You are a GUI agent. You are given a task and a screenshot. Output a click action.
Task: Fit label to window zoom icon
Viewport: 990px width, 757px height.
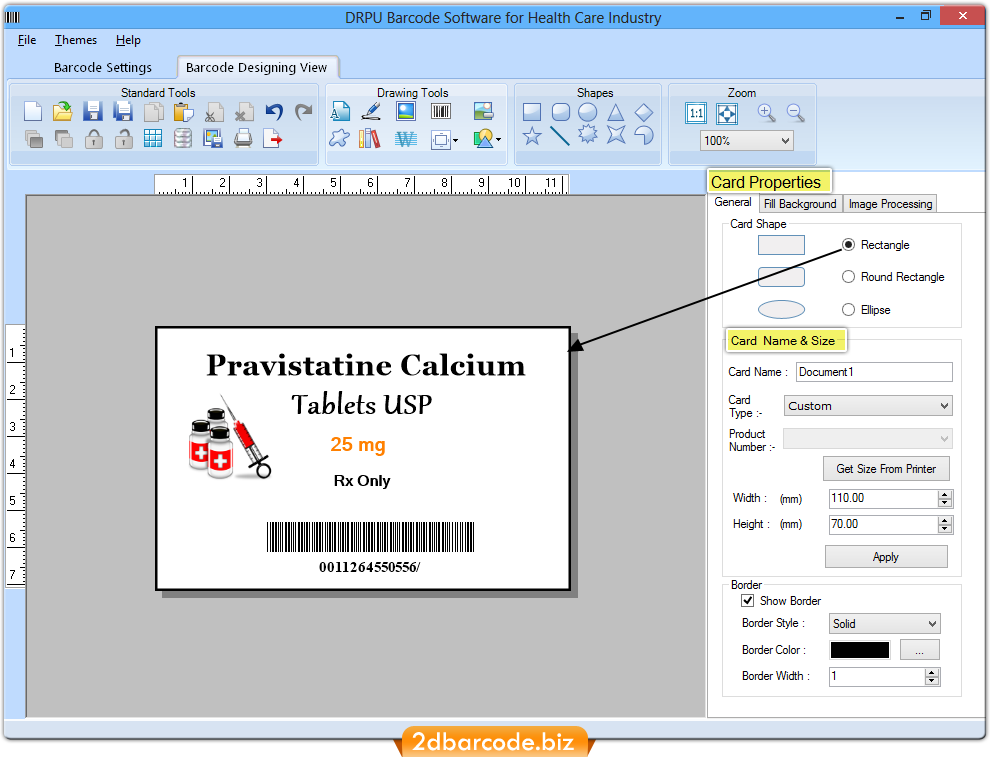[727, 114]
